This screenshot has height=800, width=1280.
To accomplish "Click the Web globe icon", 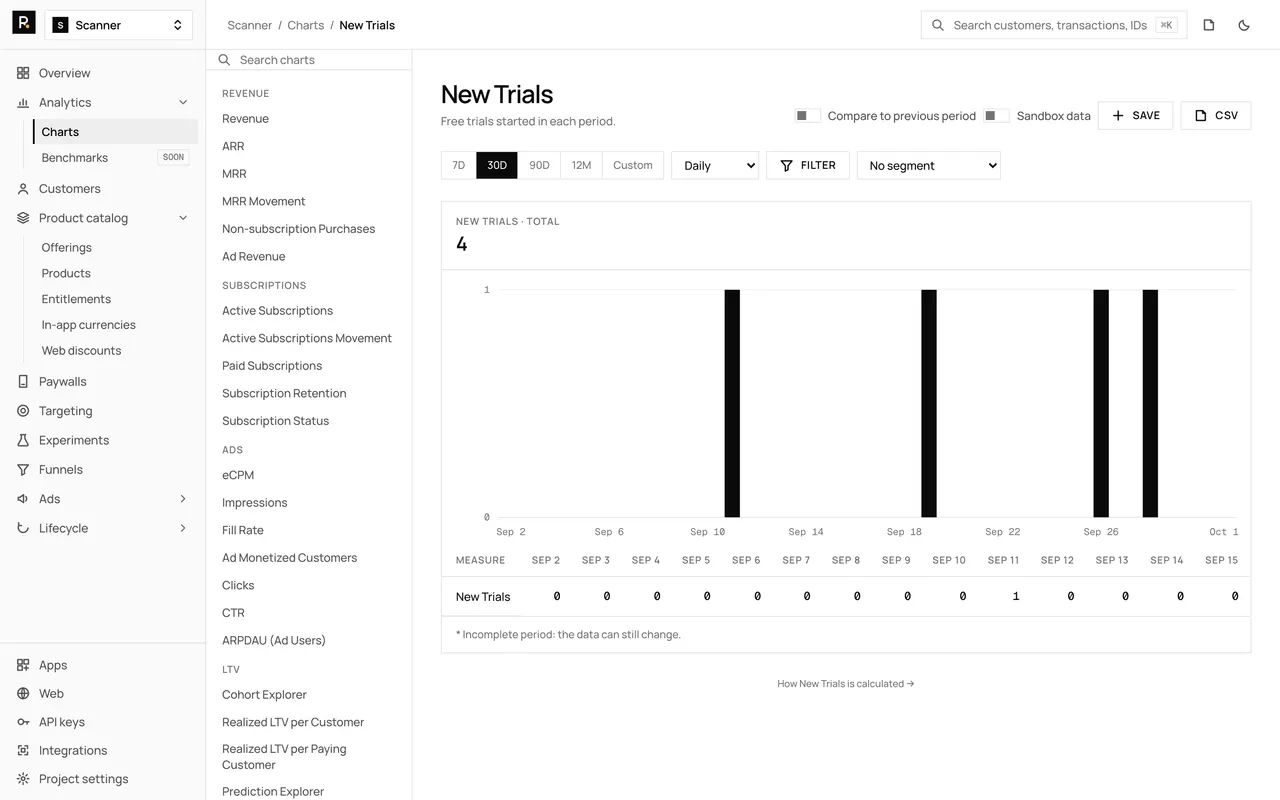I will 23,693.
